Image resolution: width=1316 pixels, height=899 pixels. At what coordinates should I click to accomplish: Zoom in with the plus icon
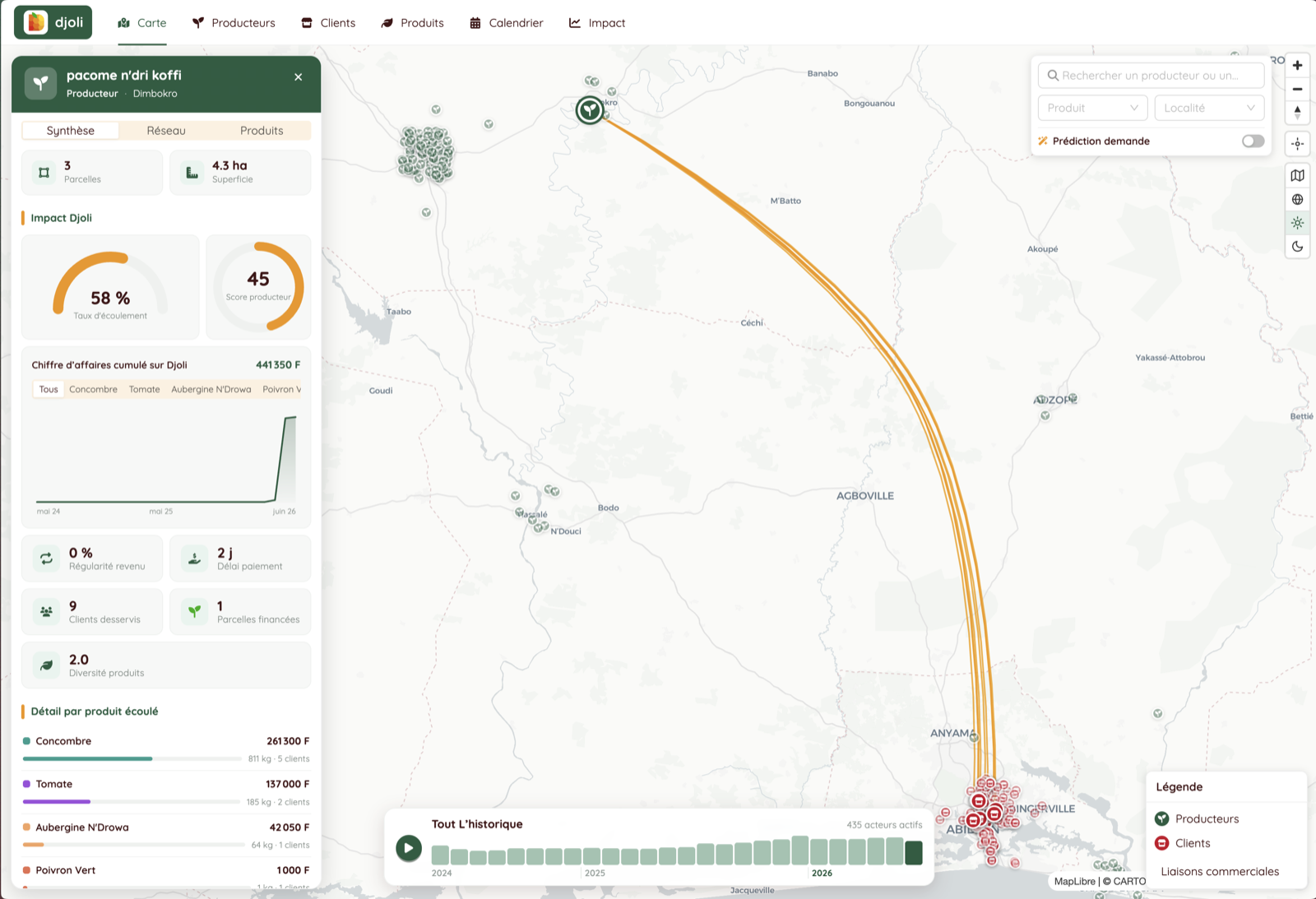pos(1297,66)
